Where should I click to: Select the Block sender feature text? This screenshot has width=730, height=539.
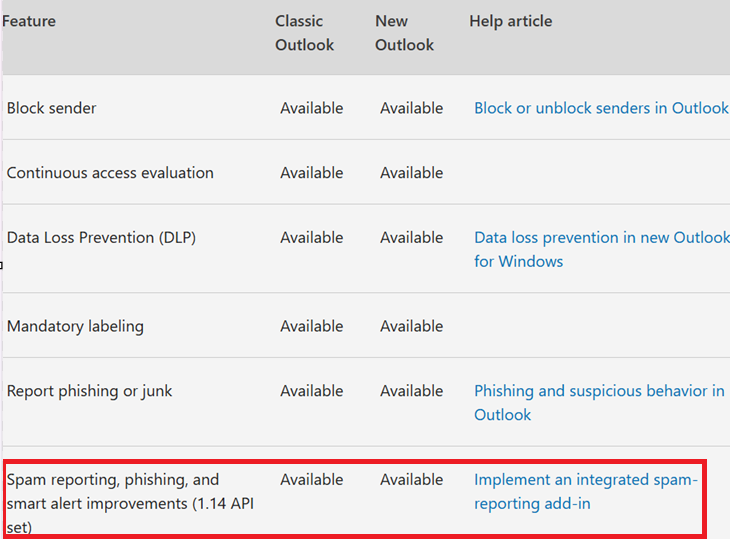coord(52,108)
